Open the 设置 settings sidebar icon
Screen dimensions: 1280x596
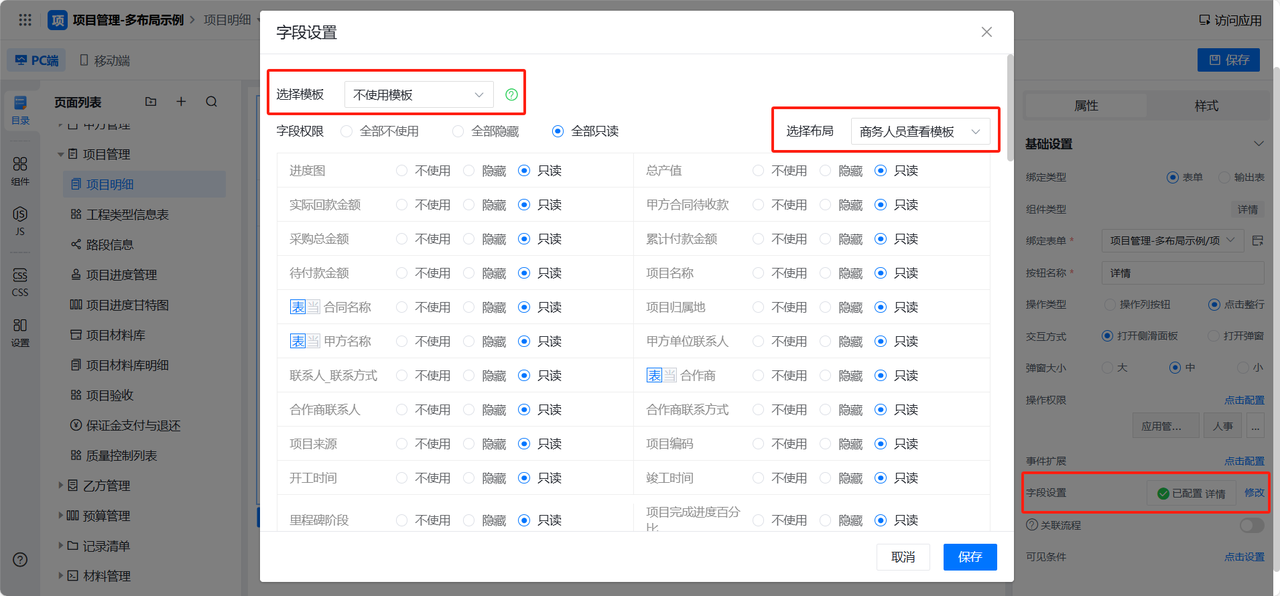20,332
